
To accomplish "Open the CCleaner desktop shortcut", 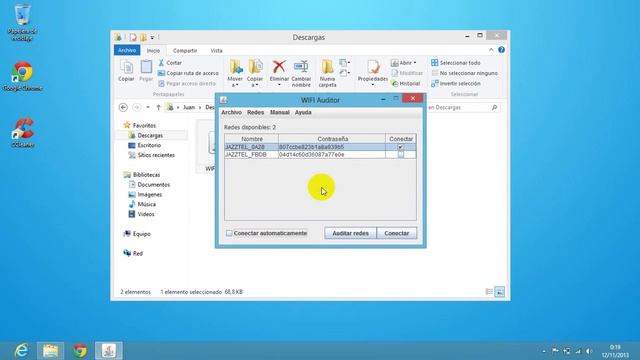I will point(22,133).
